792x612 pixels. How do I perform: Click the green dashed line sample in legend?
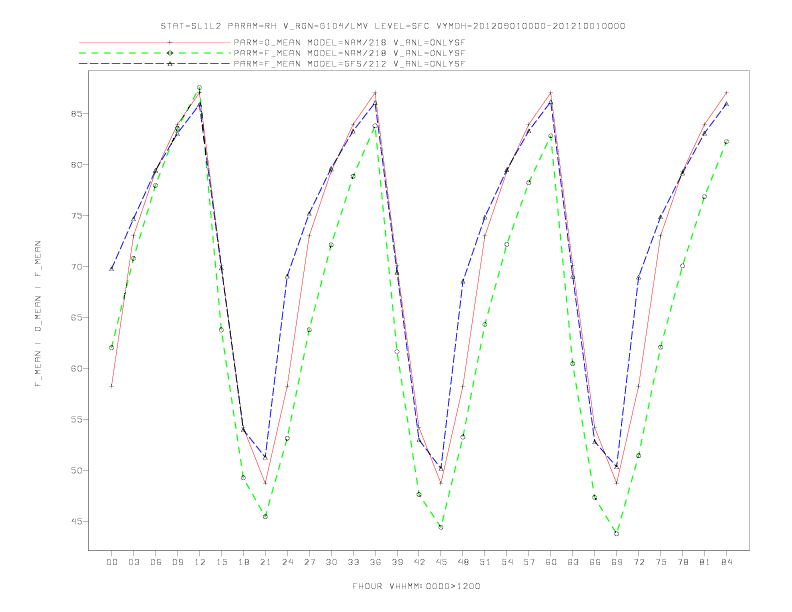point(155,53)
